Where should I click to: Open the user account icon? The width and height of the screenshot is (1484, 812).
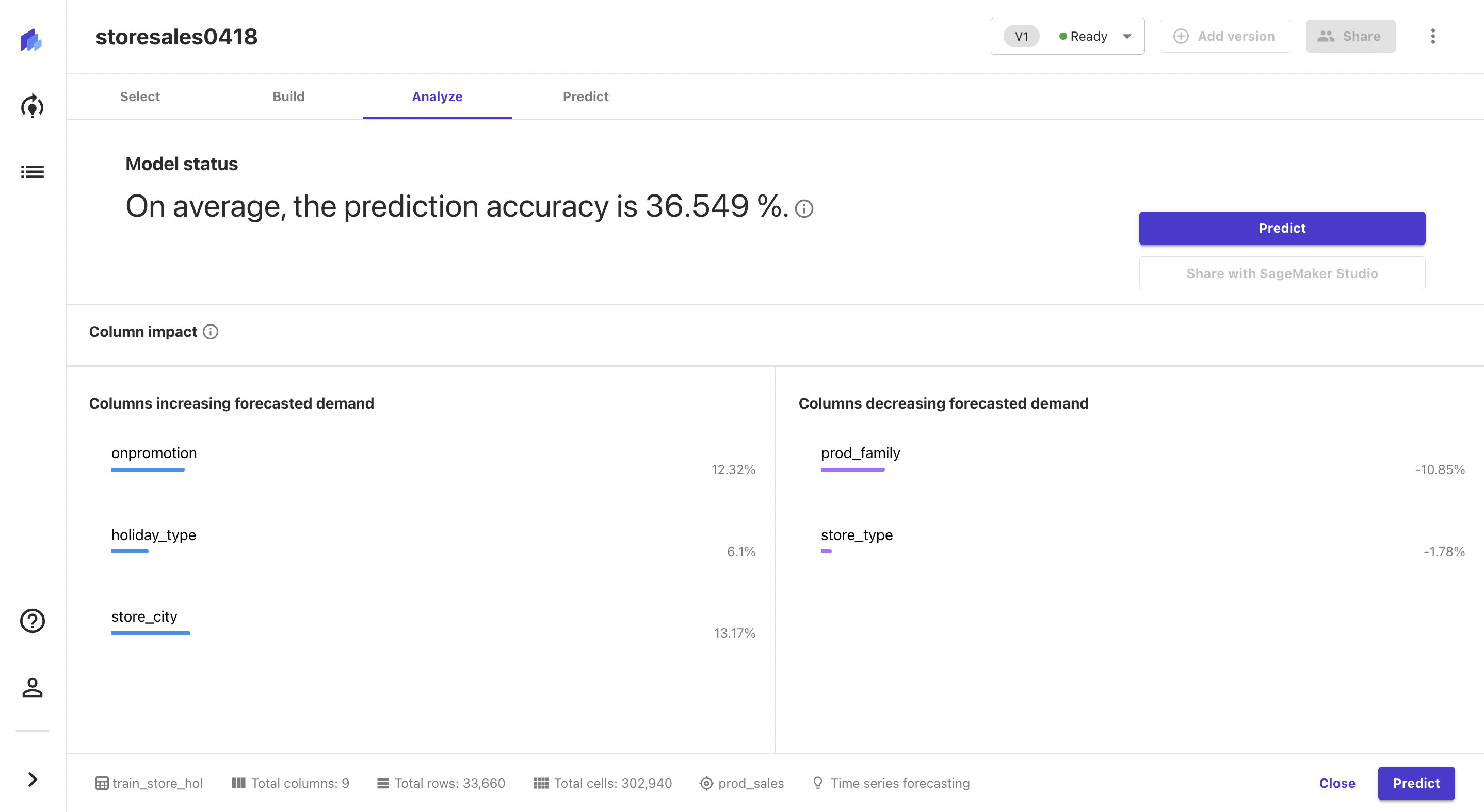coord(33,688)
